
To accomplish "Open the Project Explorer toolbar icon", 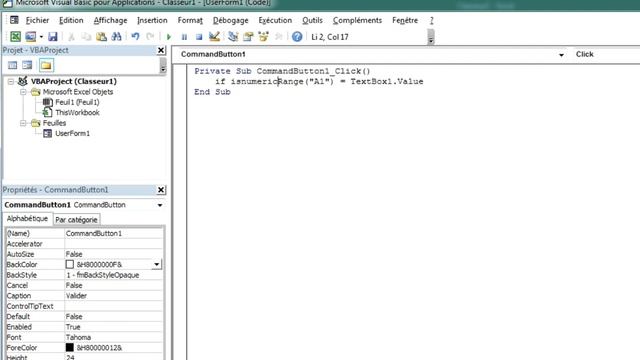I will point(233,37).
